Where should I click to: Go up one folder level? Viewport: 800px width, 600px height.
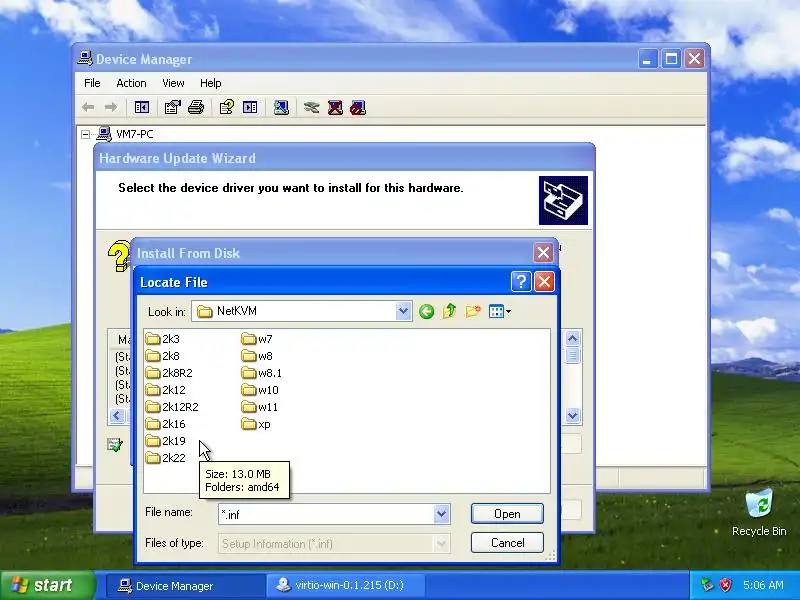pos(449,311)
